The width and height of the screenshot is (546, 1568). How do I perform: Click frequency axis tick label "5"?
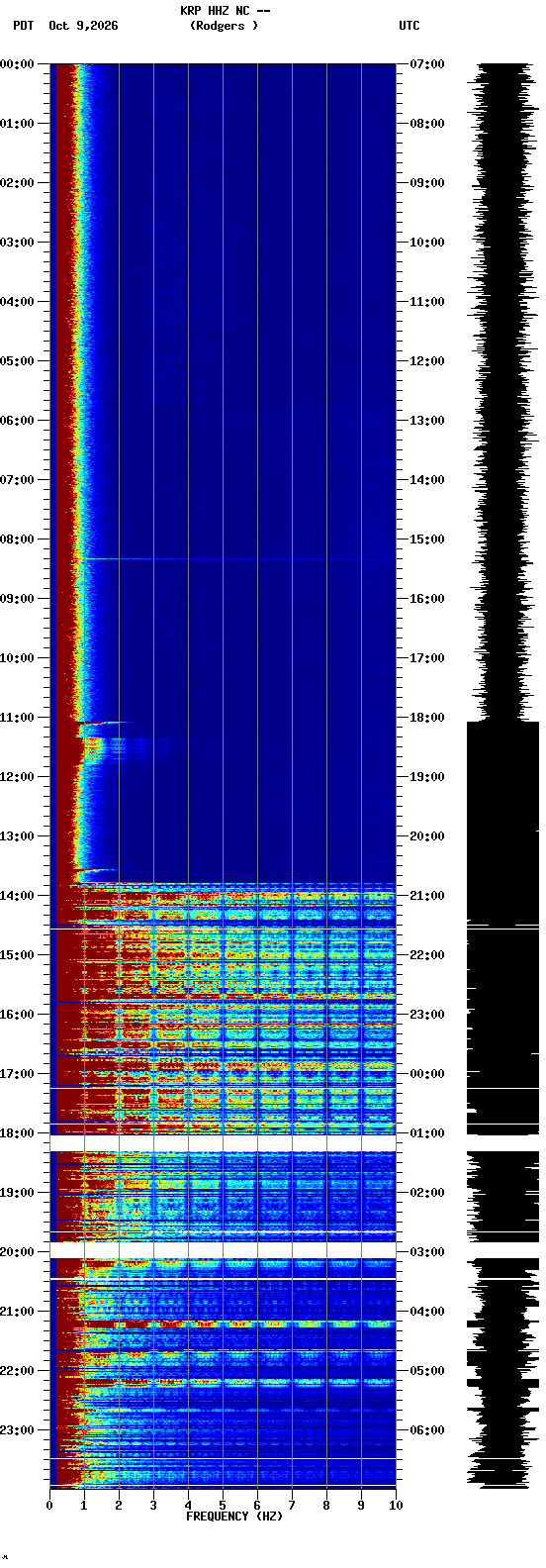click(223, 1506)
